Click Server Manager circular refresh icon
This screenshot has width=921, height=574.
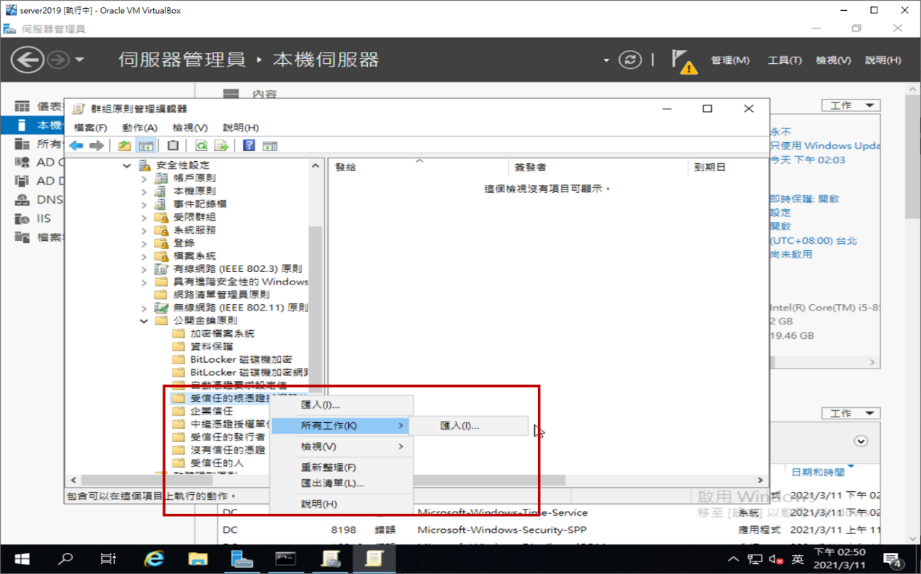point(630,60)
